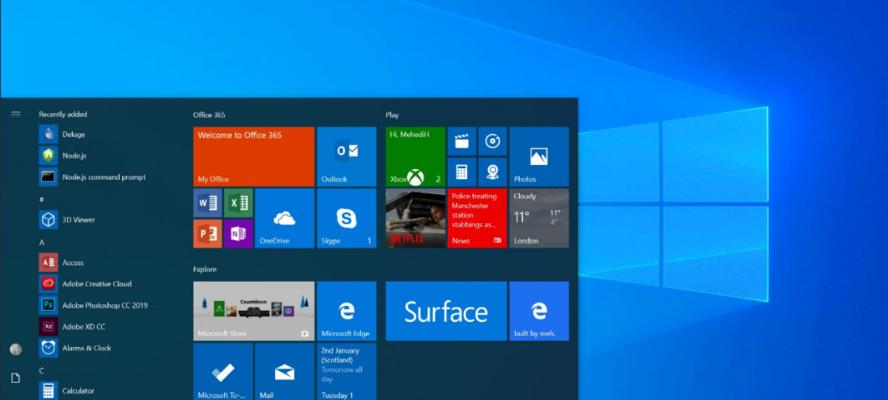Open alphabet jump list via # header
Image resolution: width=888 pixels, height=400 pixels.
coord(41,199)
